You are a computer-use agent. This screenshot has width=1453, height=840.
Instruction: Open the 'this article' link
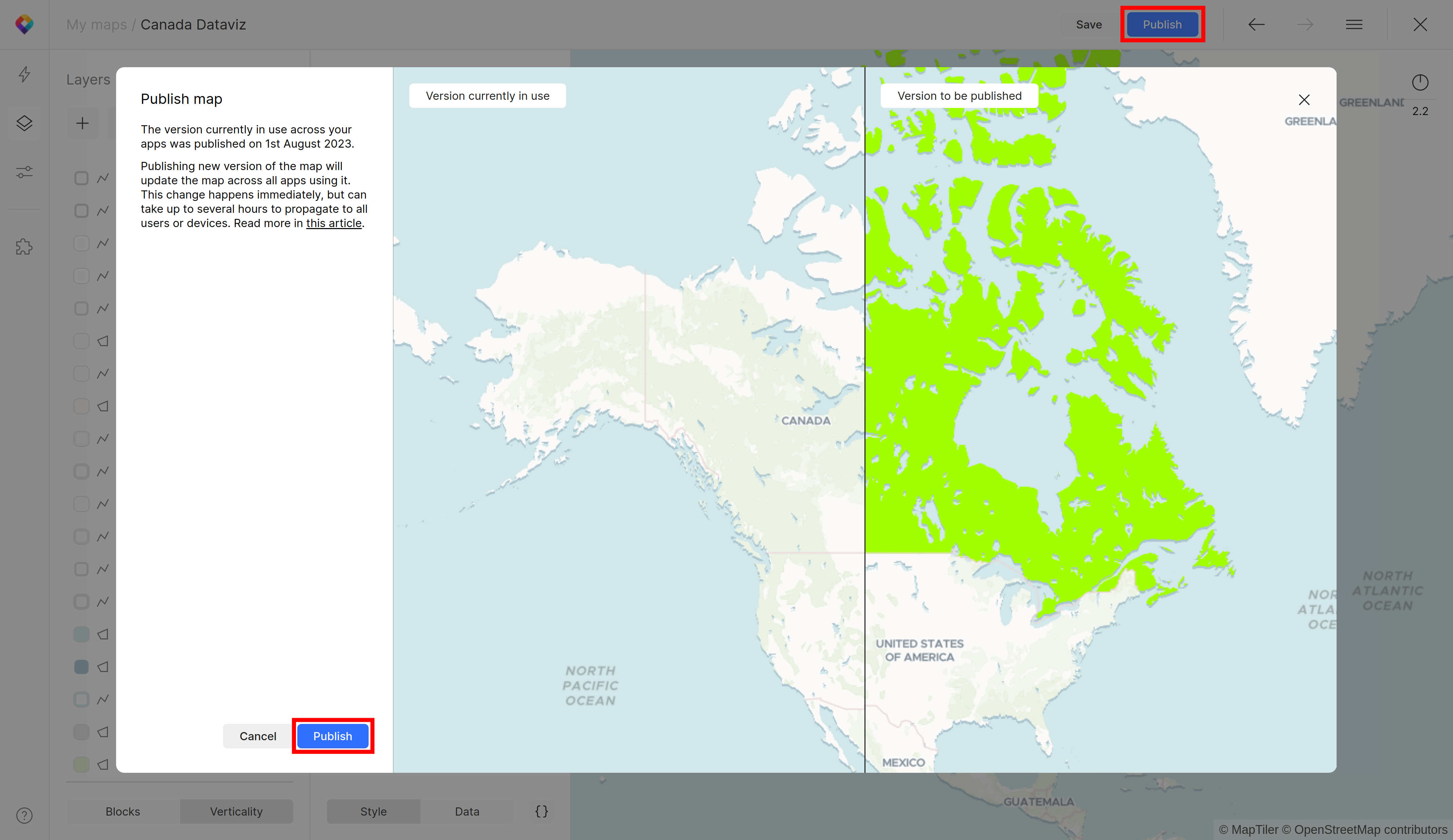point(333,223)
